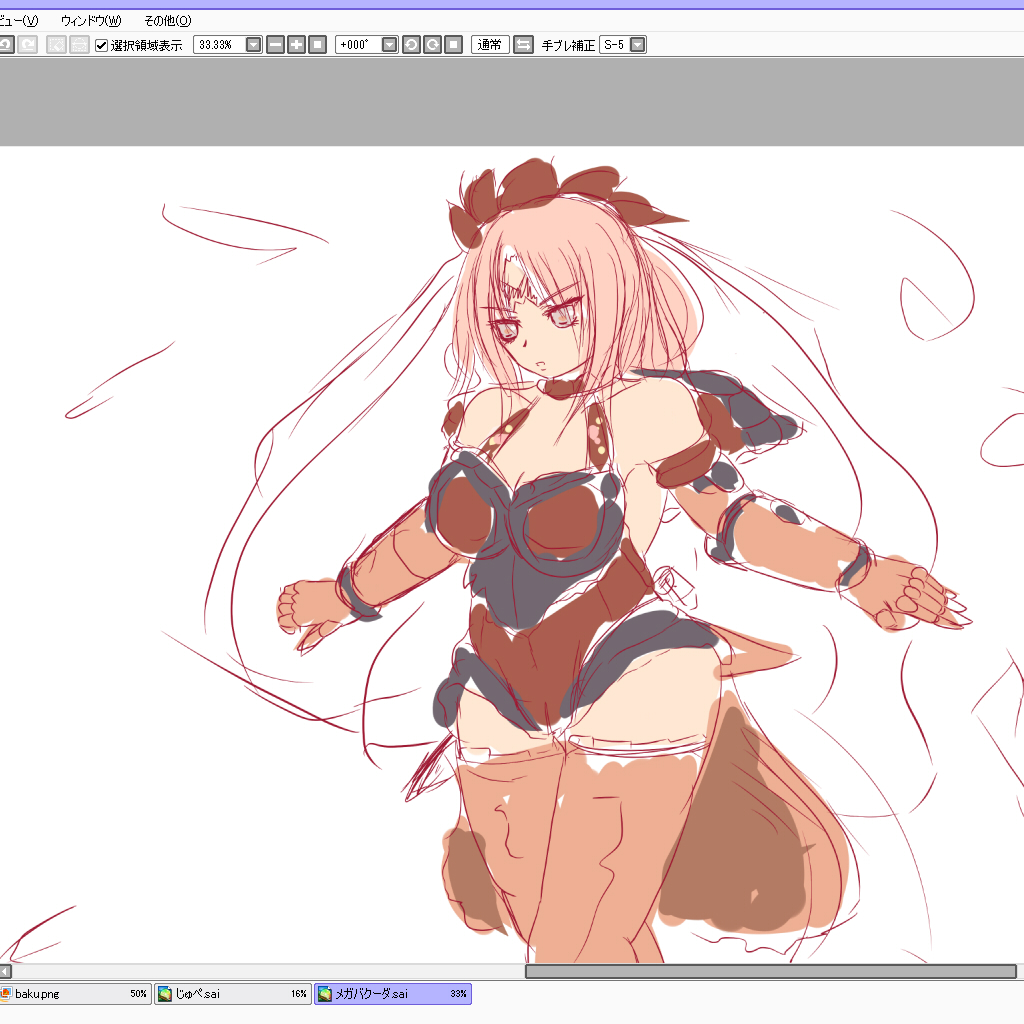
Task: Open the S-5 stabilizer dropdown
Action: tap(638, 45)
